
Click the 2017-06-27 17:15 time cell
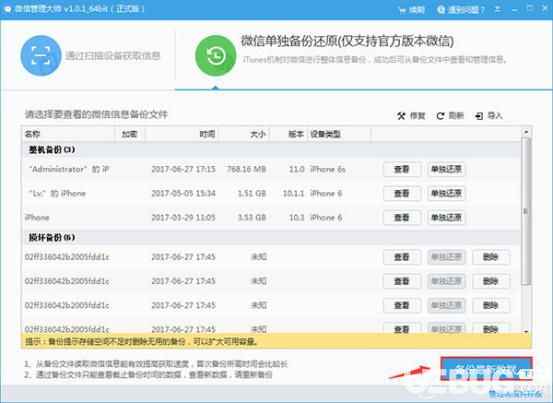[x=183, y=170]
